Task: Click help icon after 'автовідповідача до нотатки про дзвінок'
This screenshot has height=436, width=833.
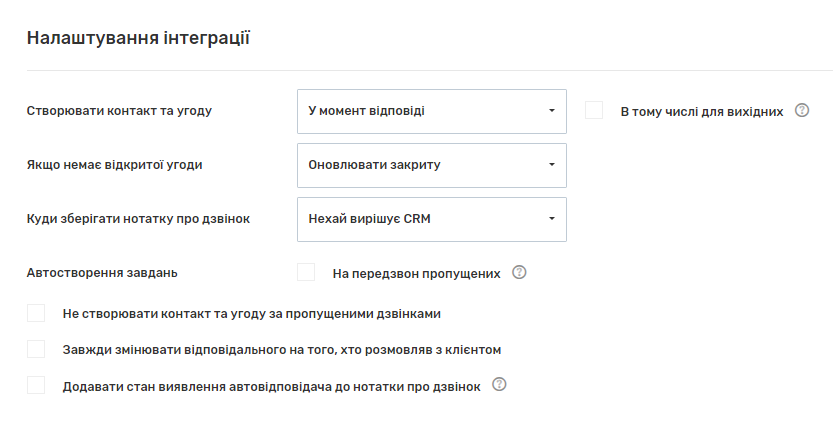Action: (500, 384)
